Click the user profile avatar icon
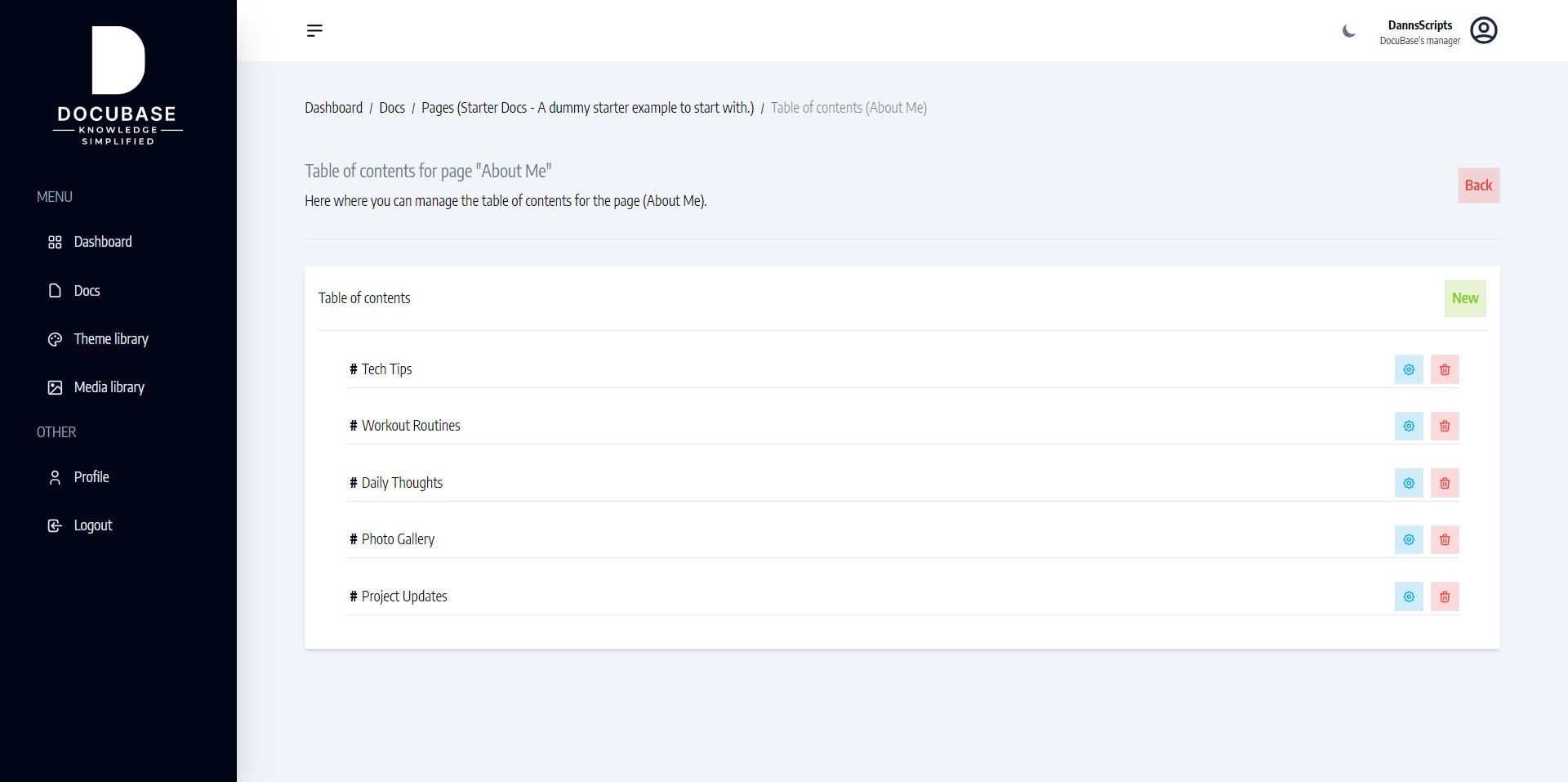 [1483, 31]
